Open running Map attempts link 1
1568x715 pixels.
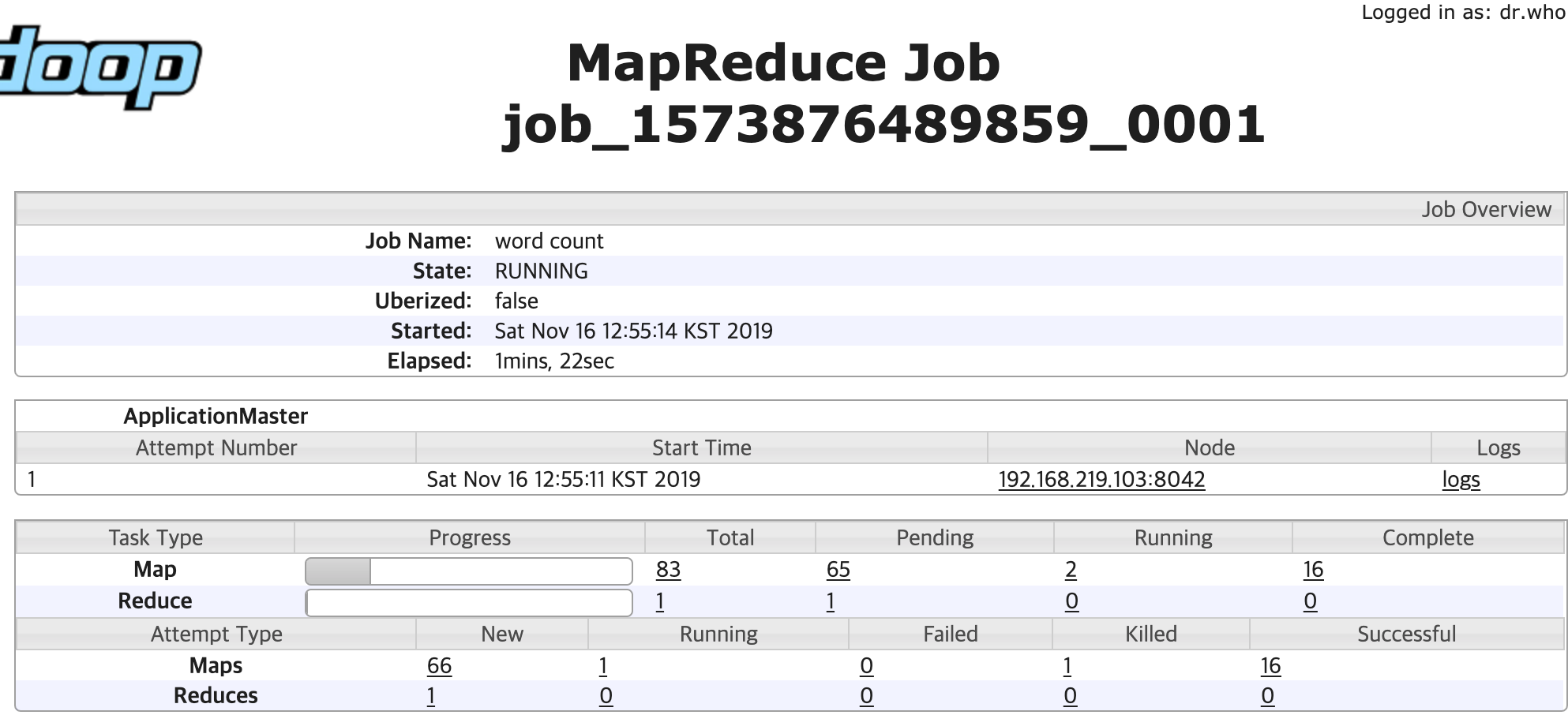(x=602, y=665)
